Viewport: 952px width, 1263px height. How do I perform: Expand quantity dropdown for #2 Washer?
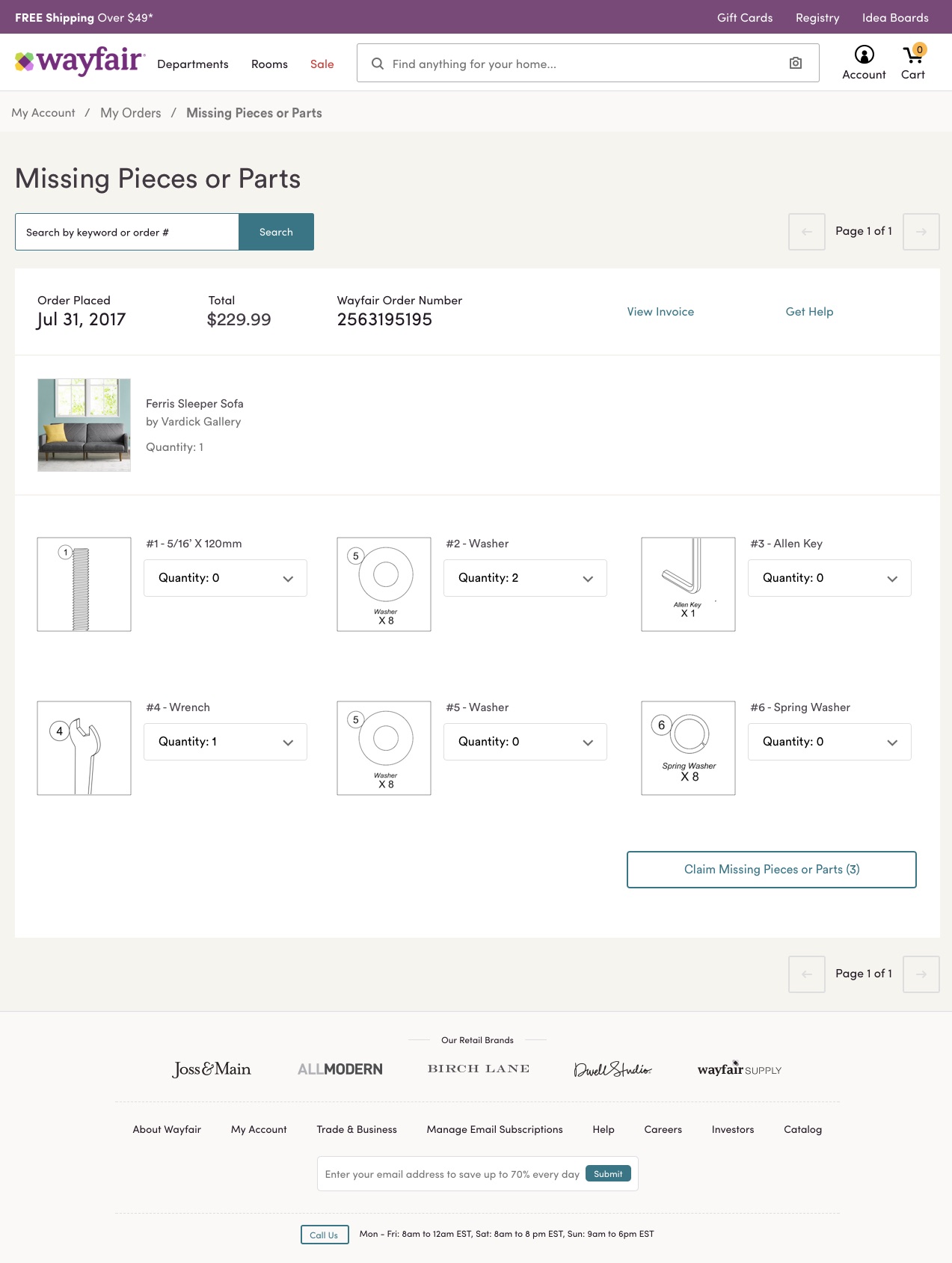pos(525,578)
